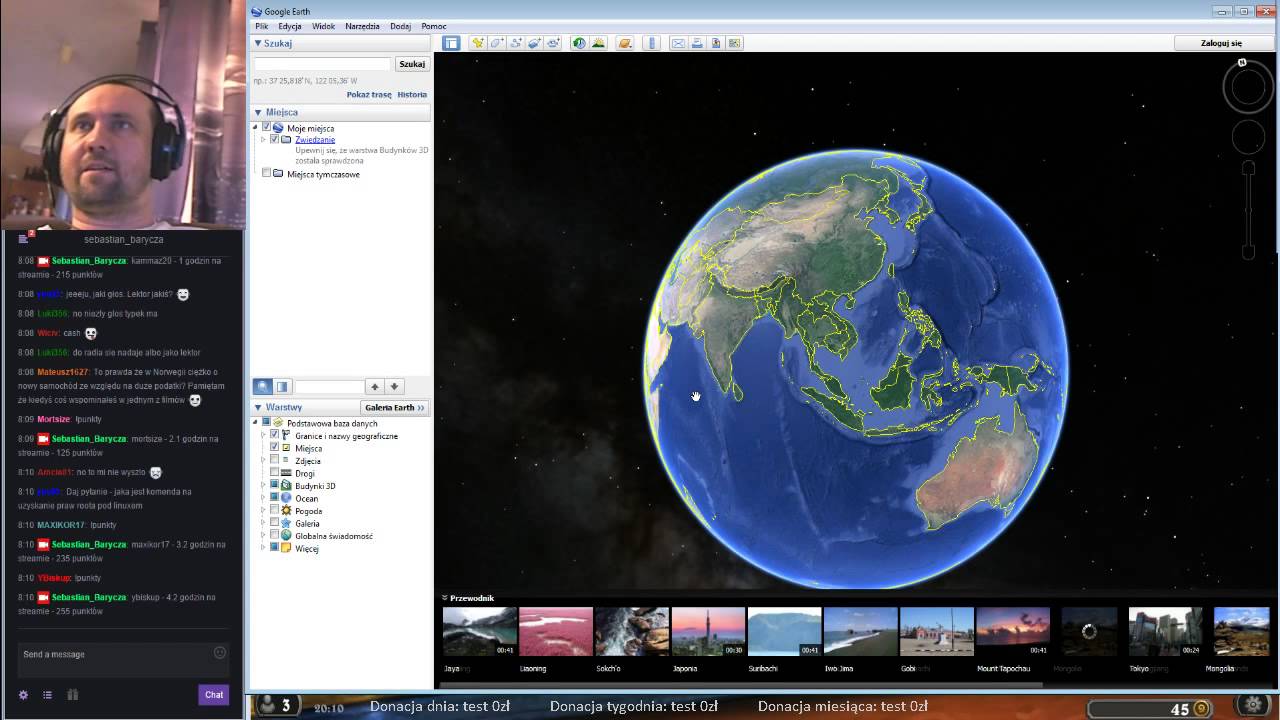Screen dimensions: 1280x720
Task: Click the search-places magnifier icon in Miejsca panel
Action: pos(263,387)
